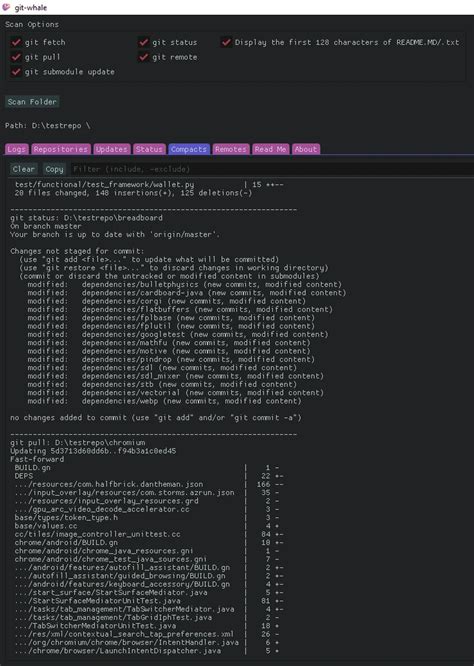This screenshot has width=474, height=666.
Task: Uncheck the git remote option
Action: 144,57
